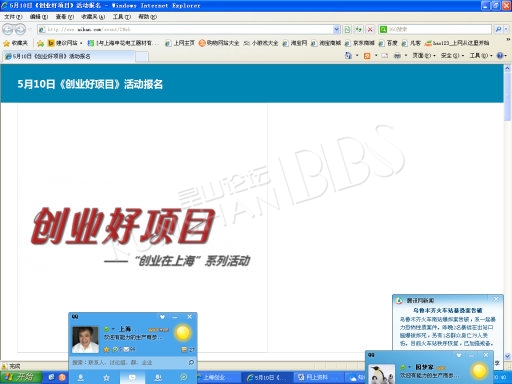Open the 收藏夹 favorites star button
This screenshot has height=384, width=512.
[16, 43]
